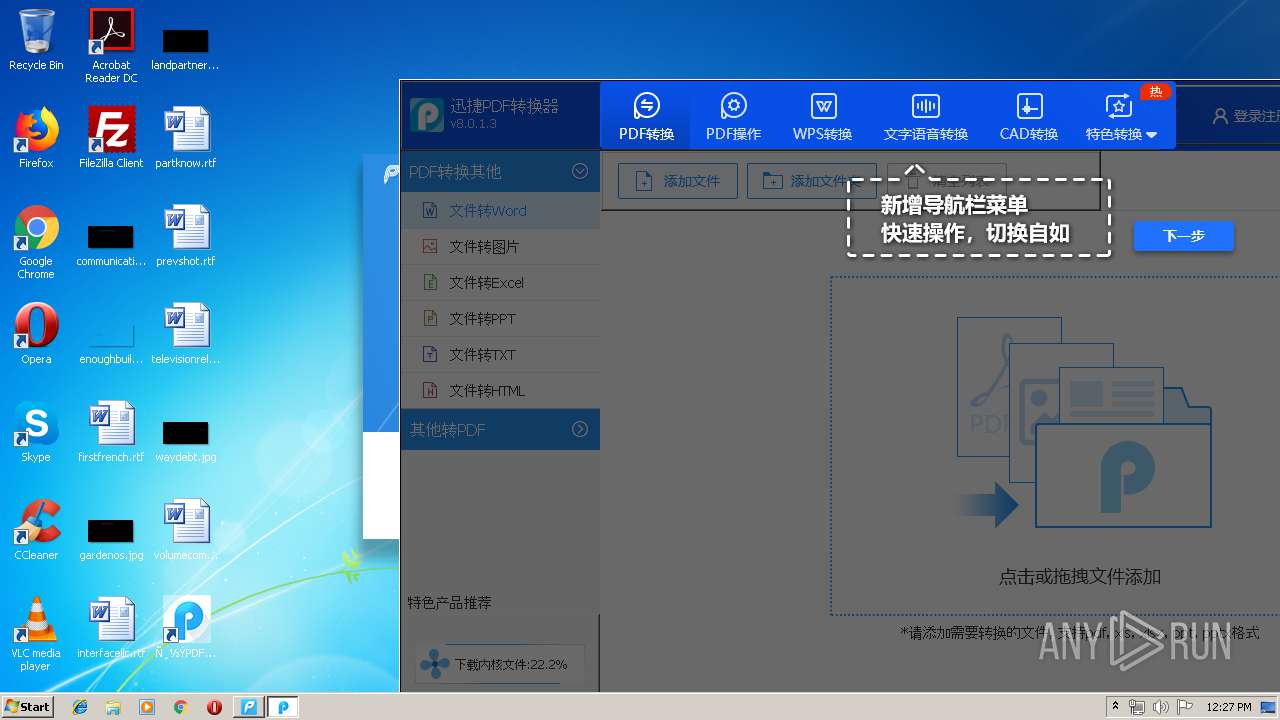Click the 特色产品推荐 label

449,603
